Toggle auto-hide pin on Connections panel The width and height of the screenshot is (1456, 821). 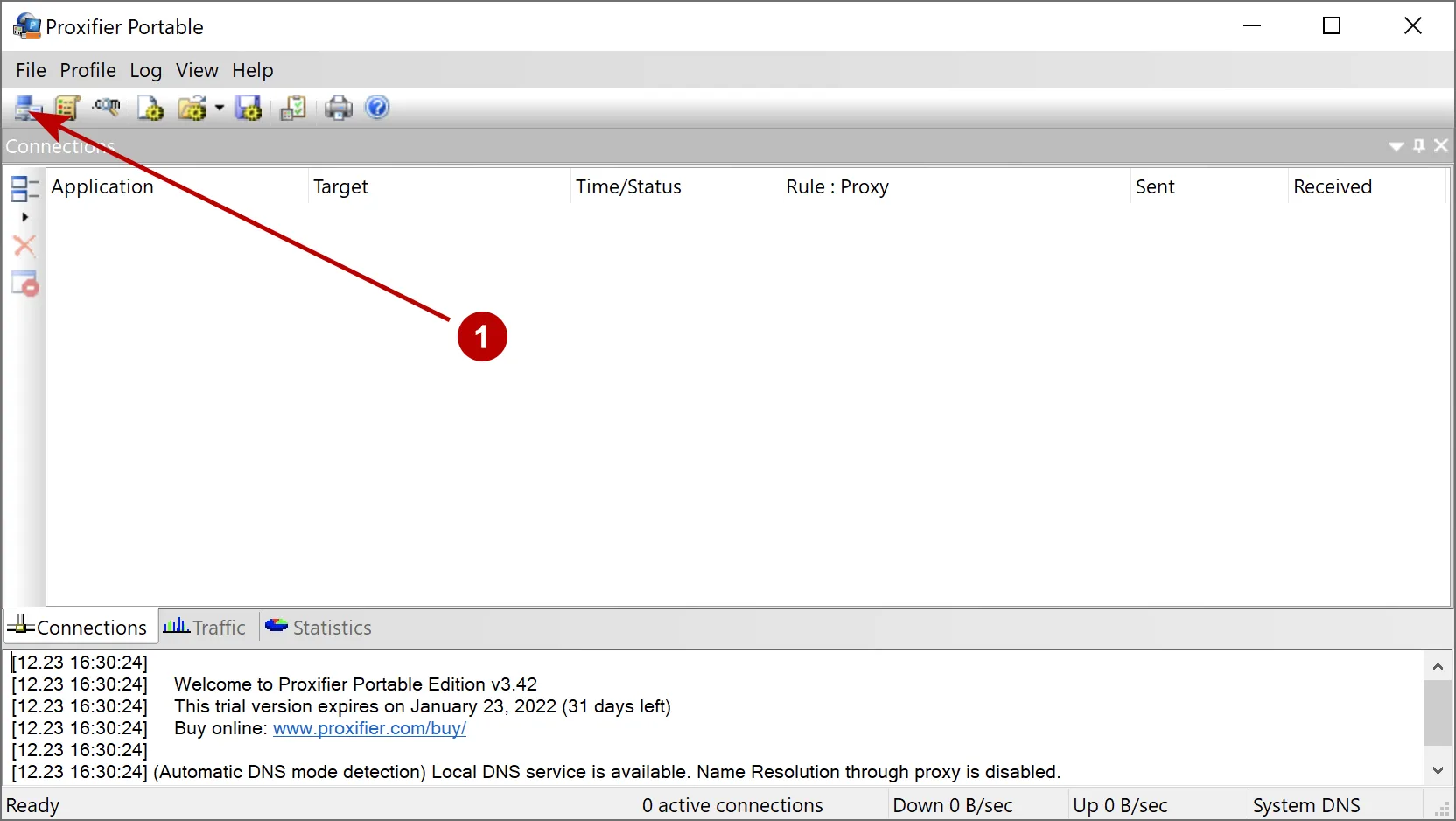coord(1418,145)
